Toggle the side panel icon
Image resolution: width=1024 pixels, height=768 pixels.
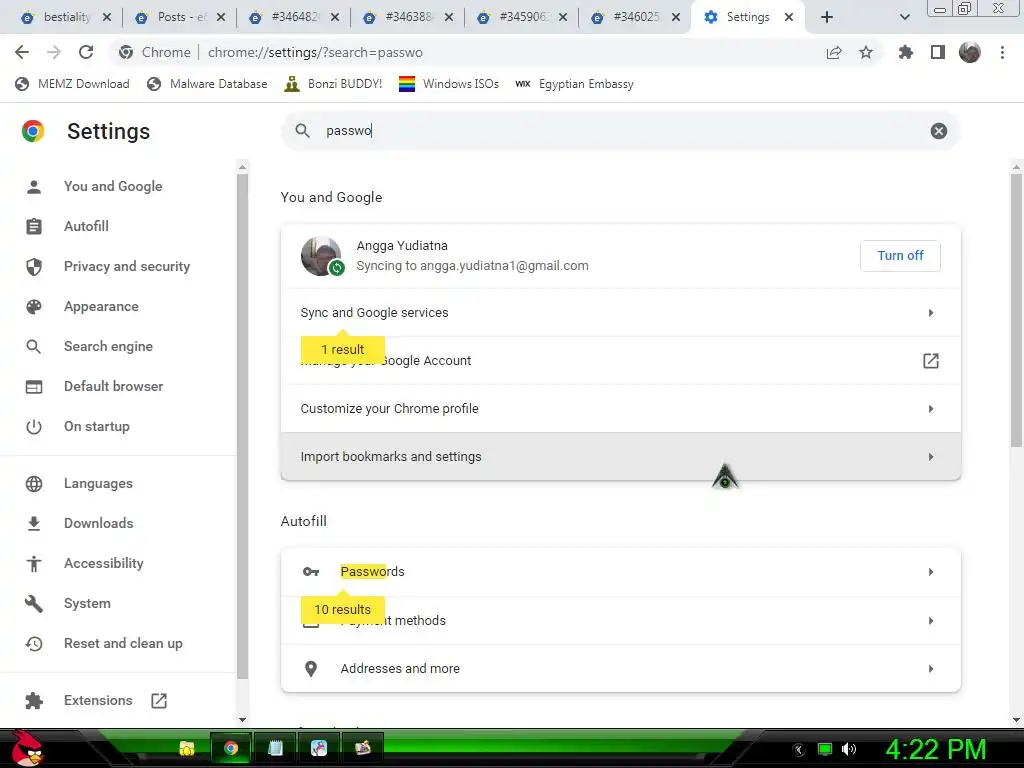[938, 52]
